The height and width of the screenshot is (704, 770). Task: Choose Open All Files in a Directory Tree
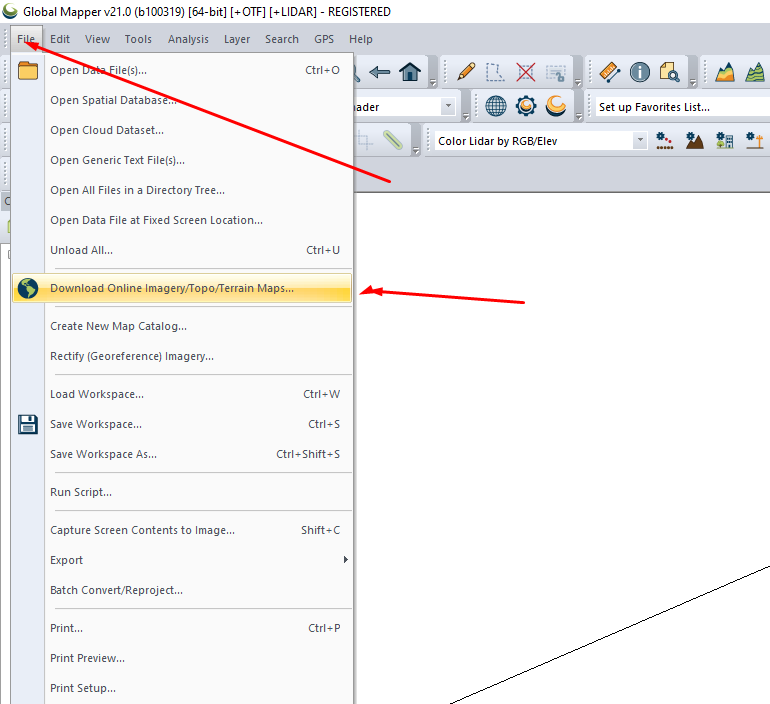point(182,190)
